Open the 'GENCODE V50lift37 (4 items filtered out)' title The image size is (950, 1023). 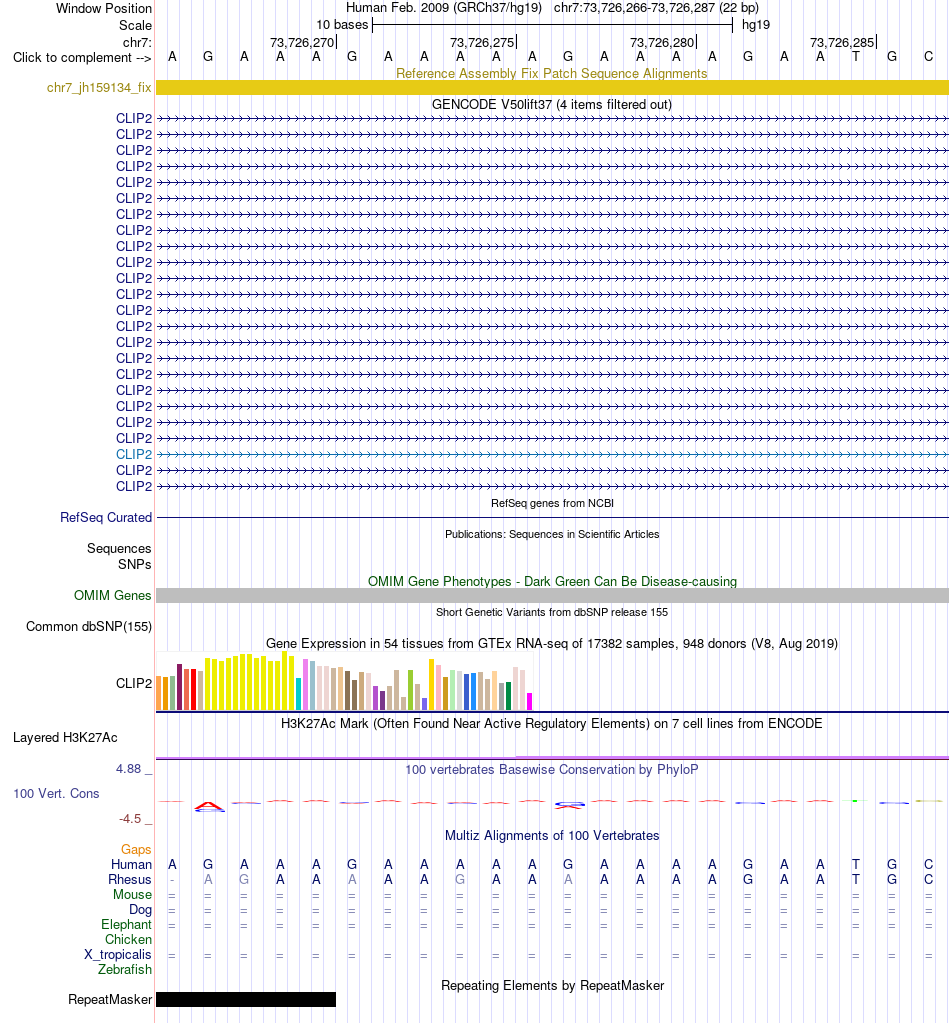click(x=552, y=104)
